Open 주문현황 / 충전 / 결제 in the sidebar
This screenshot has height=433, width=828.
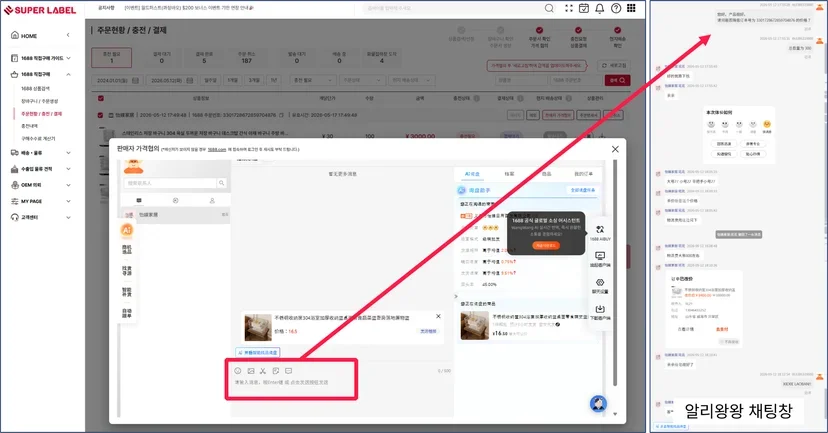pos(41,114)
